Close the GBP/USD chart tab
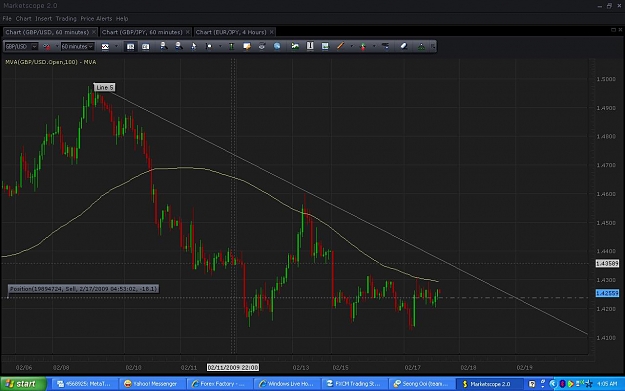The image size is (625, 391). point(94,32)
